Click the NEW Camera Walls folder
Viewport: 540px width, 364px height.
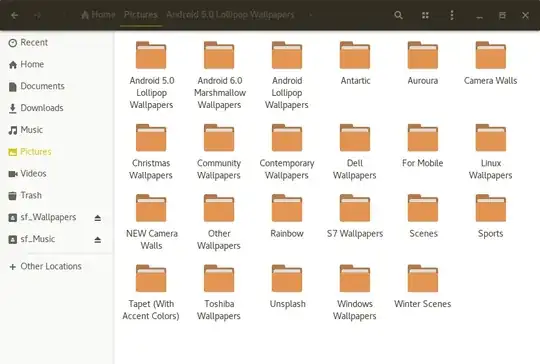[152, 222]
